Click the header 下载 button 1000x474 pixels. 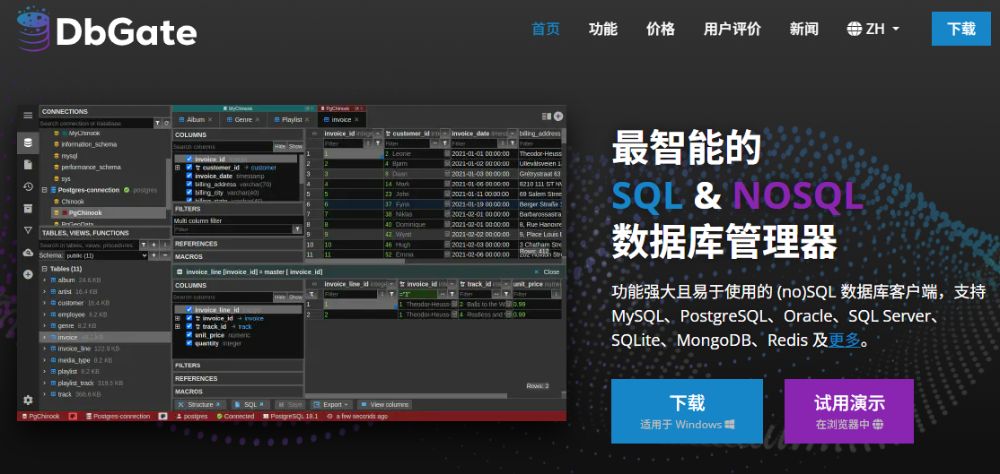[x=961, y=29]
